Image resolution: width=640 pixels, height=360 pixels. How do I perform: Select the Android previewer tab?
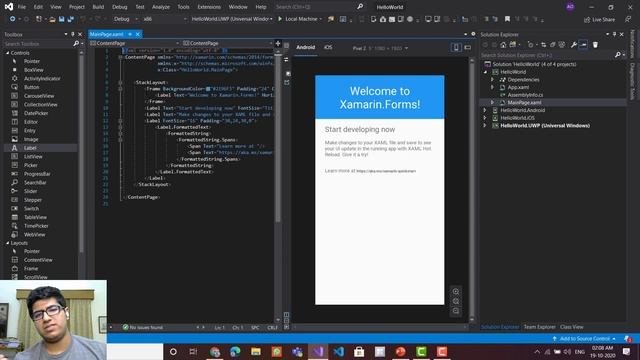[306, 47]
